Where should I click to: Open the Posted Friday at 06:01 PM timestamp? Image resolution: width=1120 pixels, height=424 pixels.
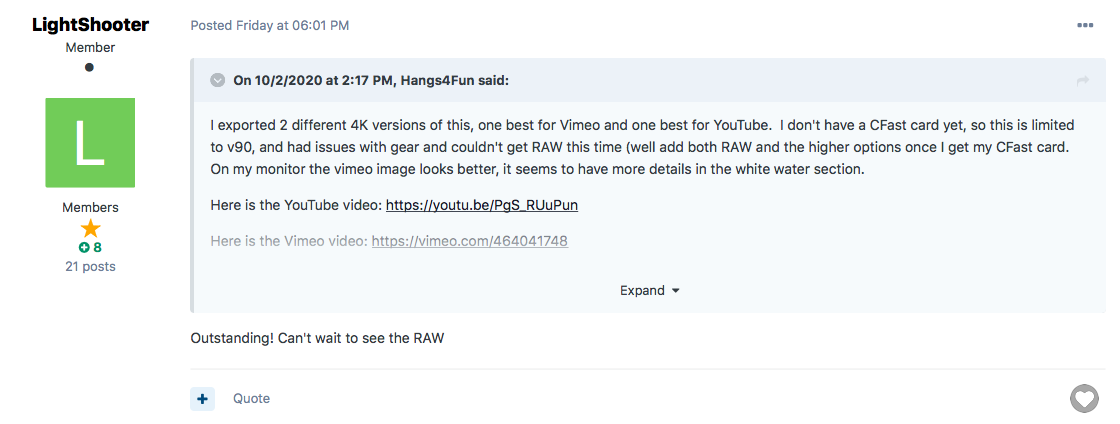[270, 26]
